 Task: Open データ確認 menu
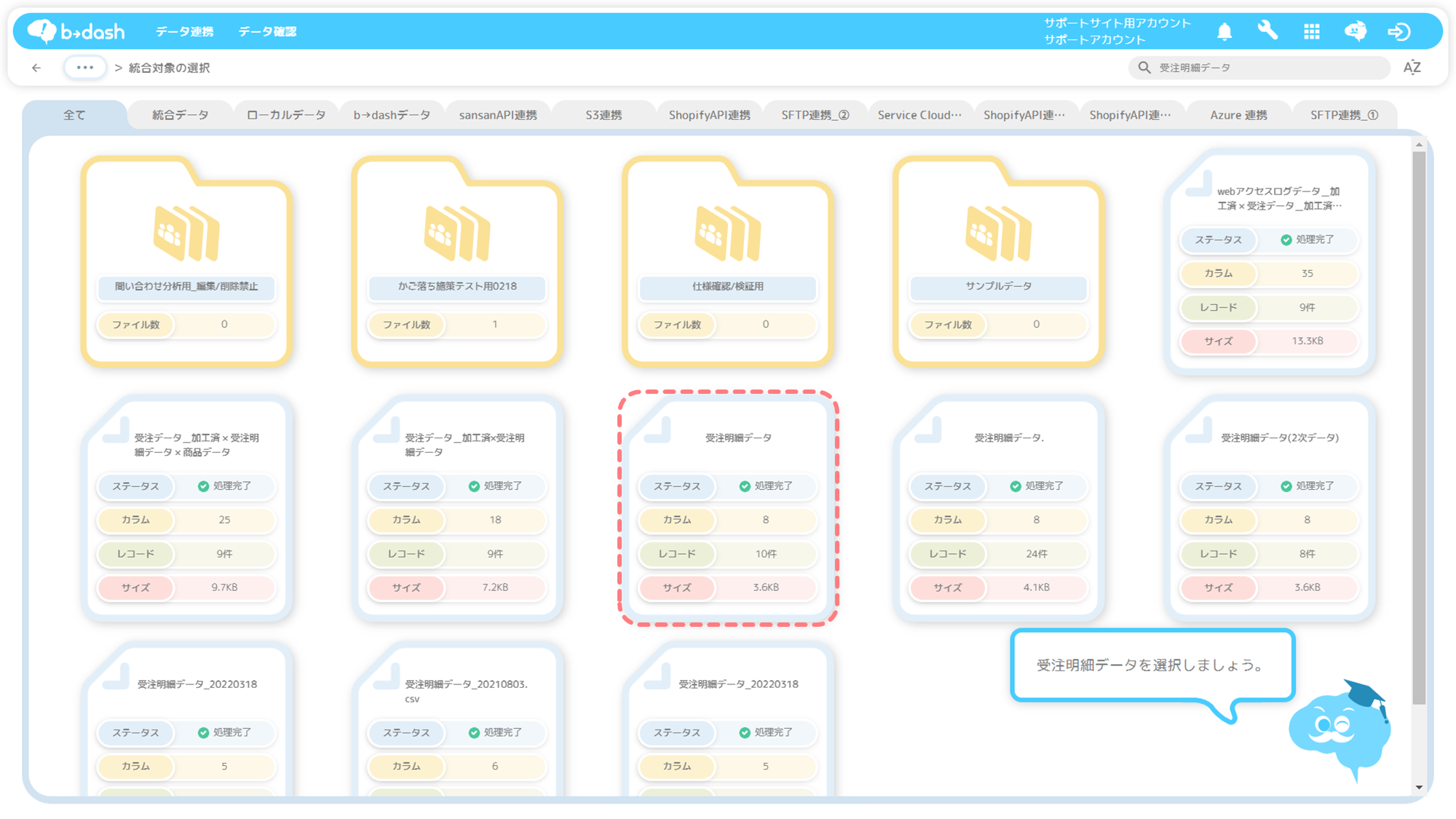click(x=268, y=31)
